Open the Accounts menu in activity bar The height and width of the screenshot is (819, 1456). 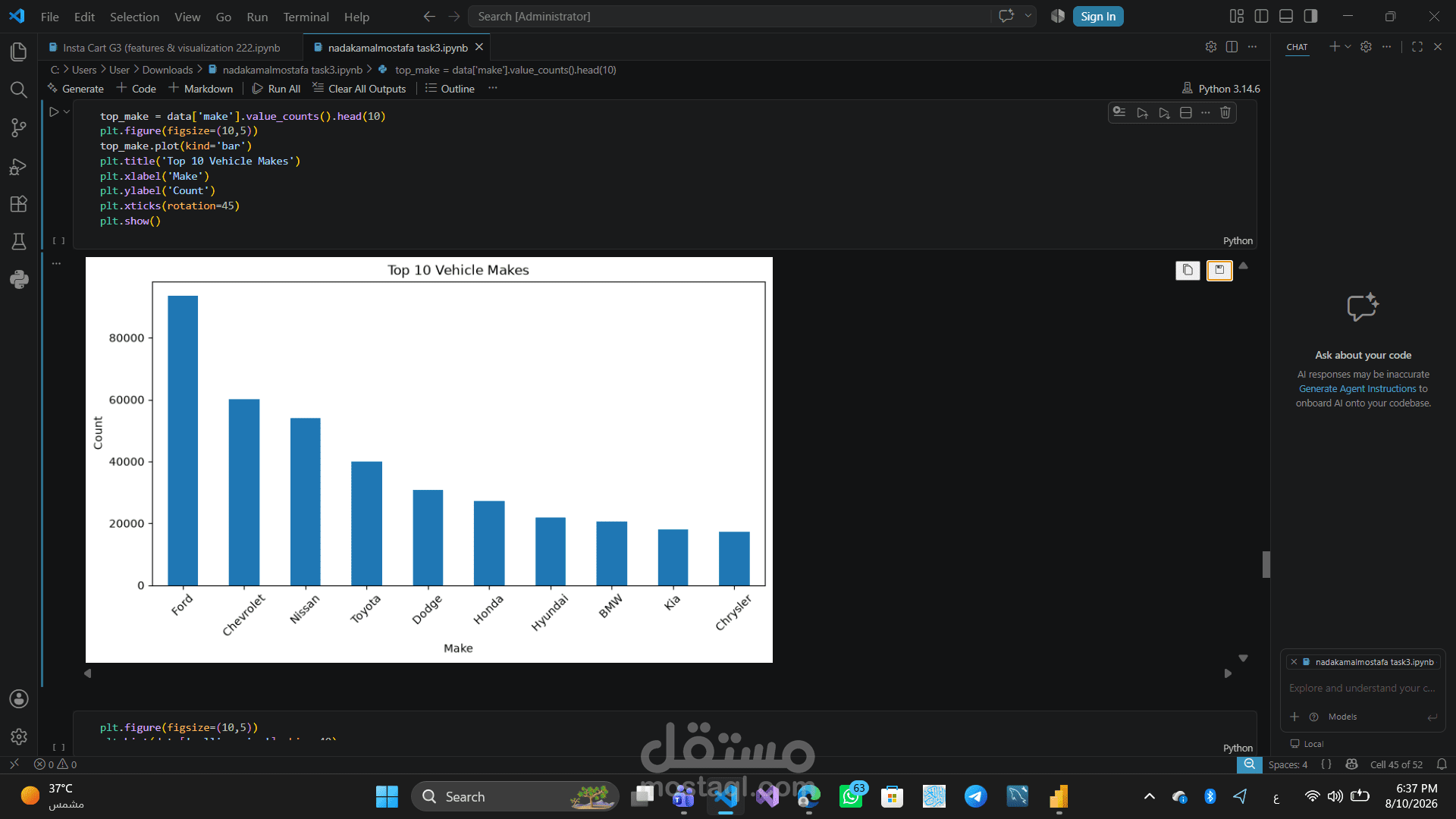pyautogui.click(x=19, y=698)
